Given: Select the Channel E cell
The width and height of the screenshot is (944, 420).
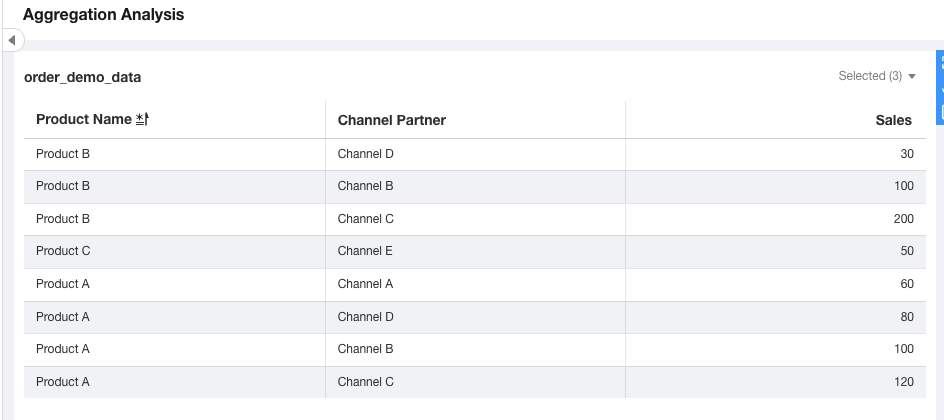Looking at the screenshot, I should pyautogui.click(x=365, y=251).
